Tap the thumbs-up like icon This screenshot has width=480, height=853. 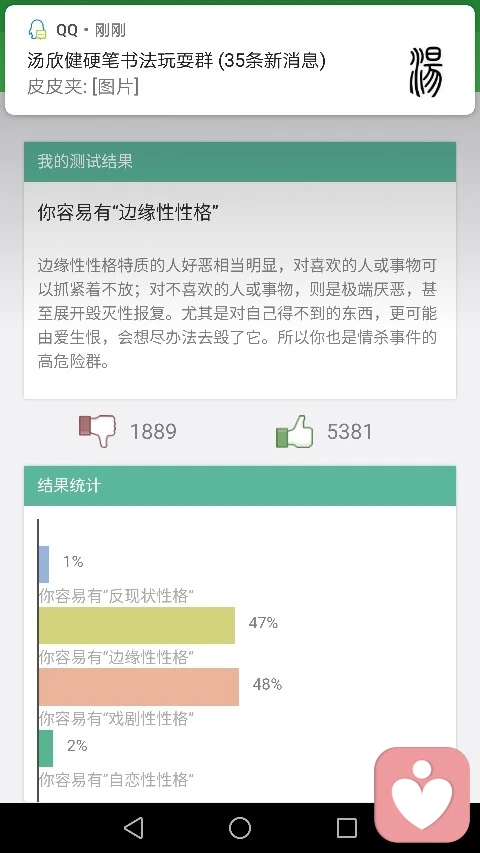[295, 431]
